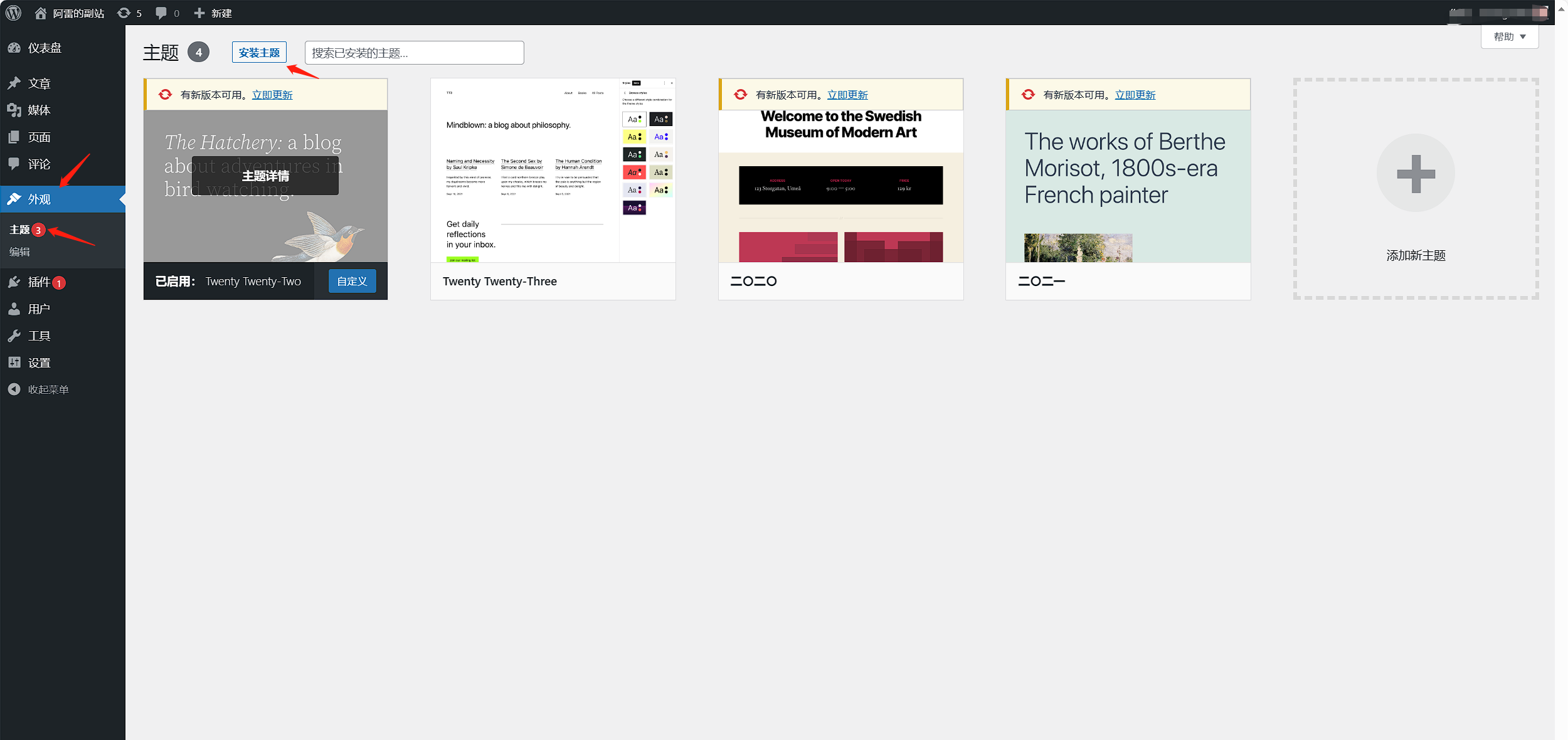Click the 添加新主题 label
Image resolution: width=1568 pixels, height=740 pixels.
(x=1416, y=255)
